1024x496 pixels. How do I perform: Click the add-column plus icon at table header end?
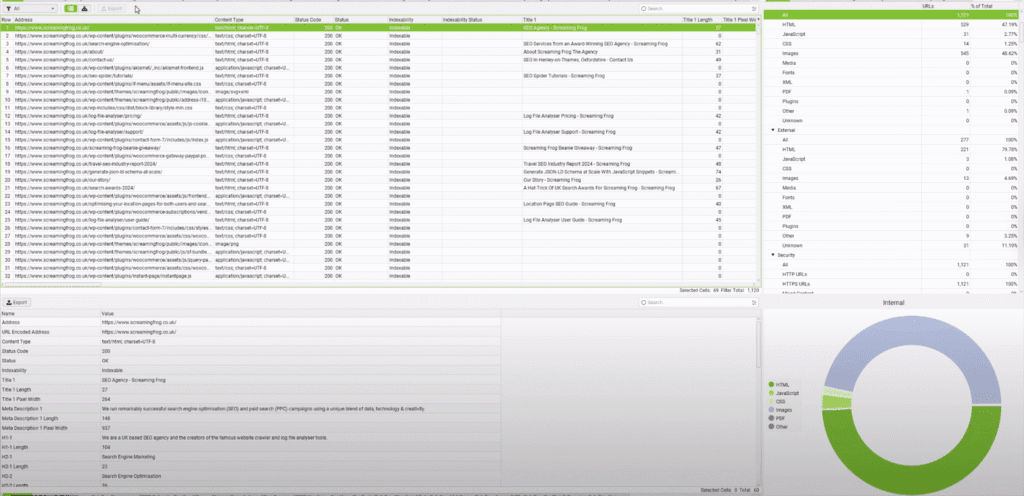click(756, 19)
